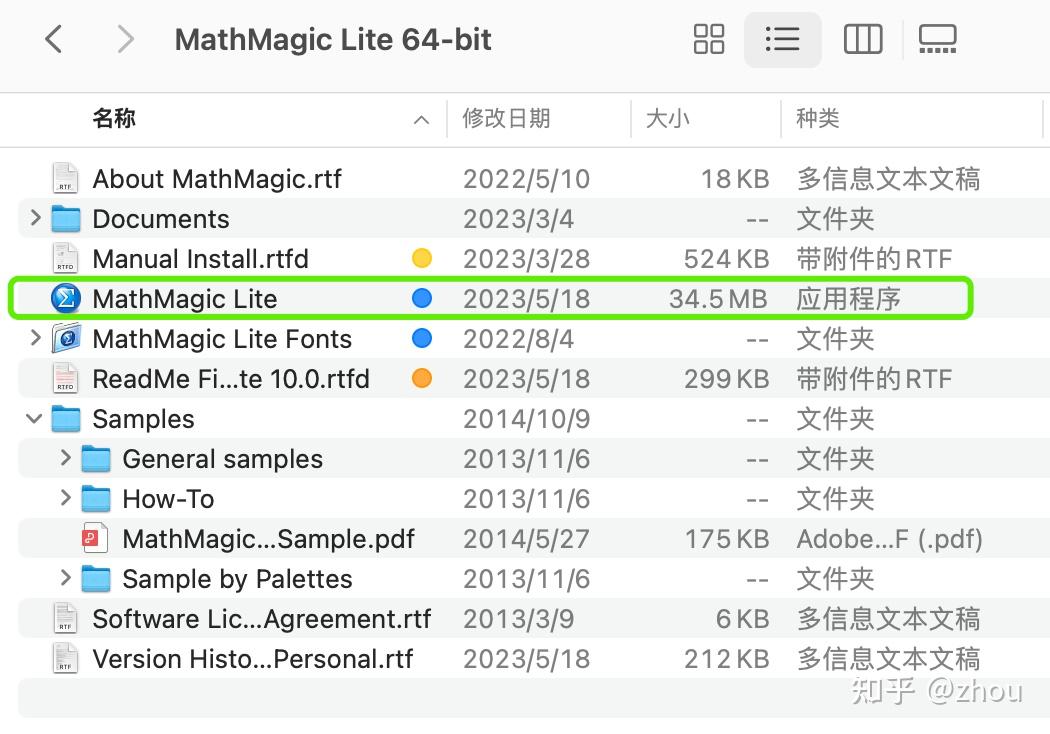Select MathMagic Lite Fonts folder name

(x=222, y=339)
